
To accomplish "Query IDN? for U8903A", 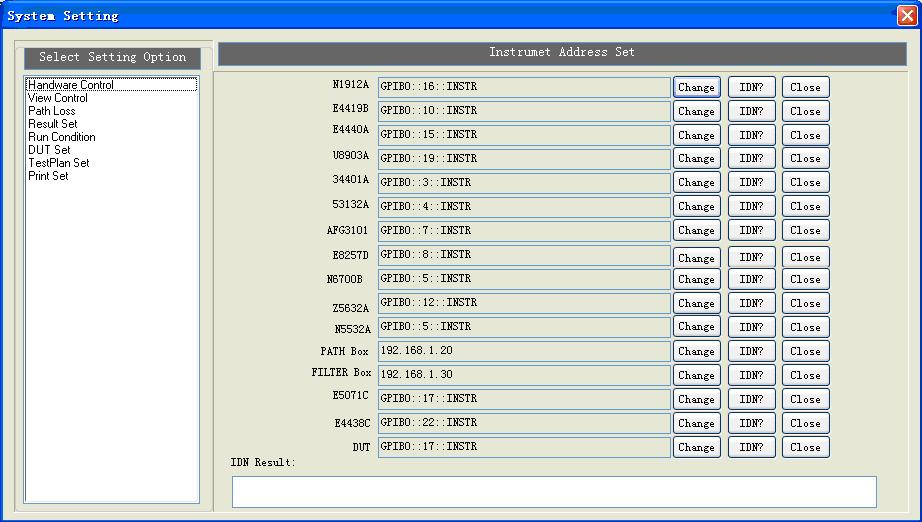I will 751,158.
